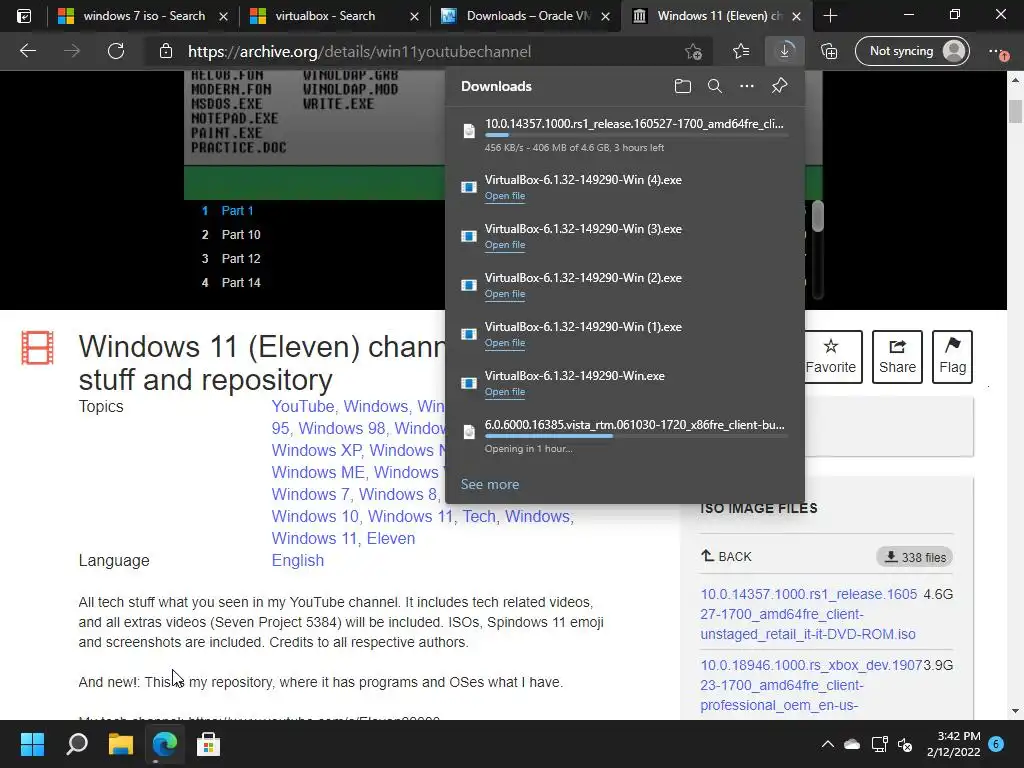Play Part 10 in the playlist
The height and width of the screenshot is (768, 1024).
(x=241, y=234)
